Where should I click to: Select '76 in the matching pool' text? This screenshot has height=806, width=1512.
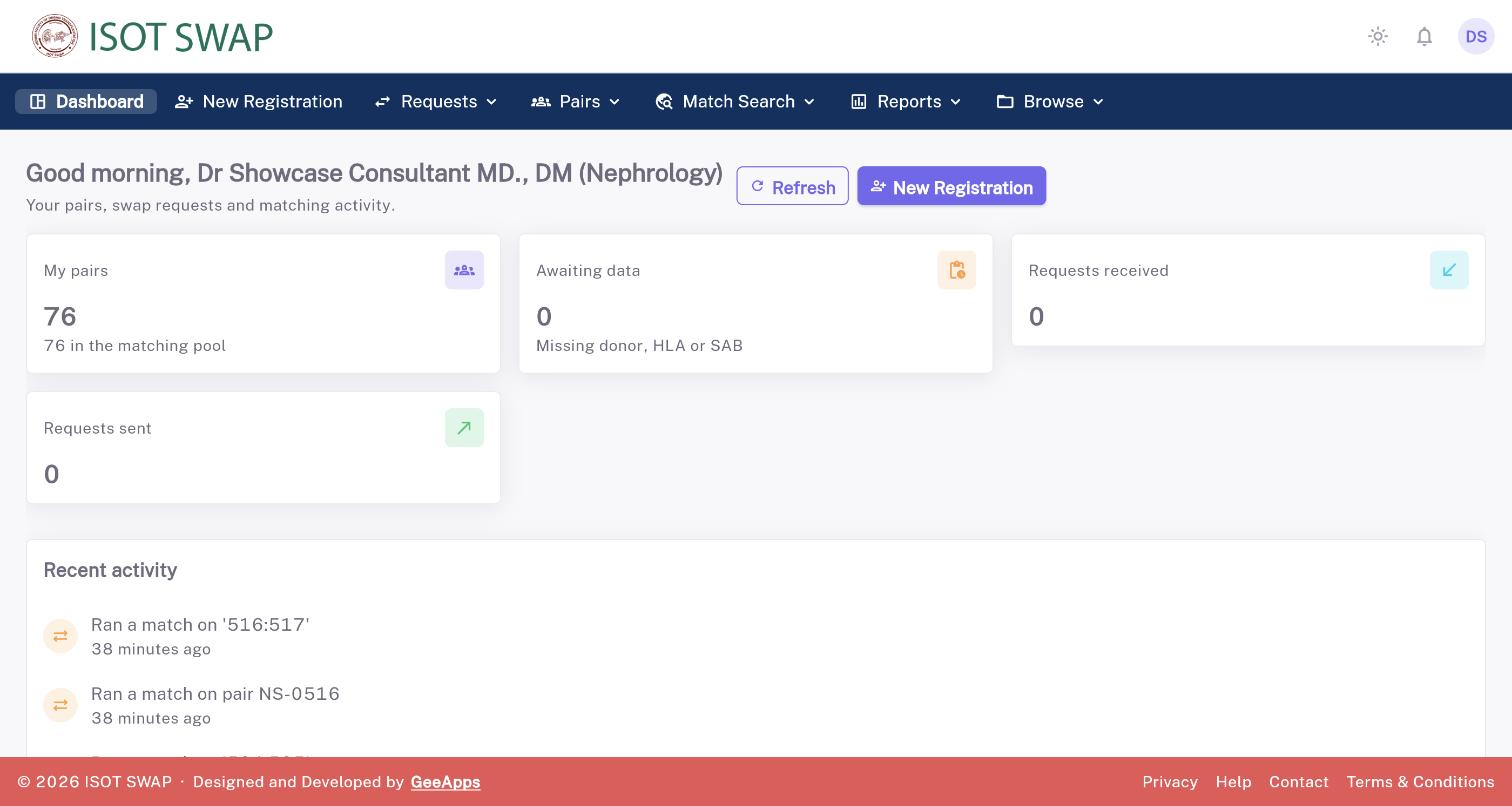(135, 346)
